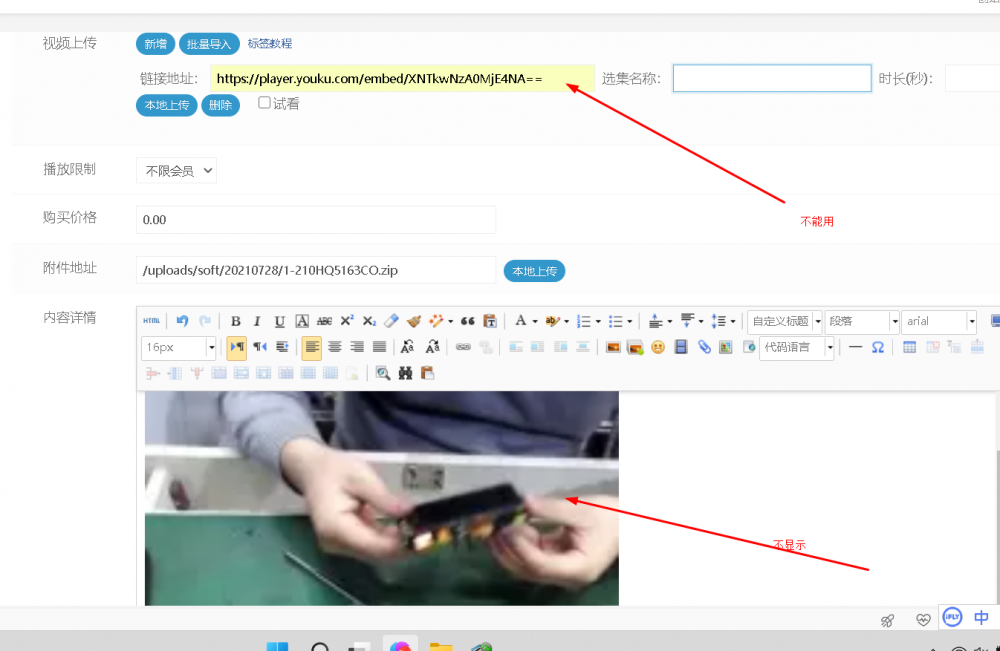Expand the line spacing options arrow

point(733,321)
